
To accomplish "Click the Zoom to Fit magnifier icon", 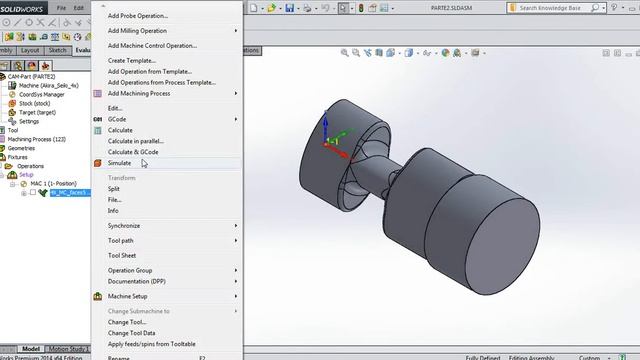I will coord(345,53).
